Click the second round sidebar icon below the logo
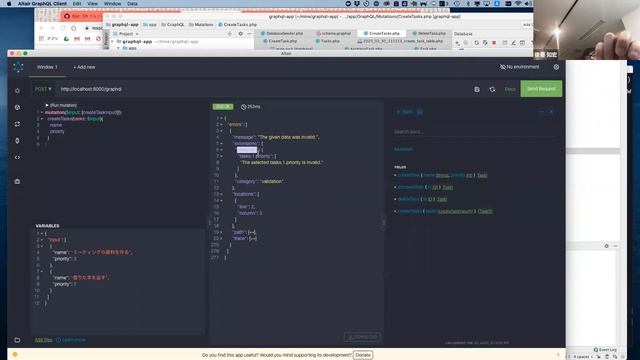 [x=17, y=107]
